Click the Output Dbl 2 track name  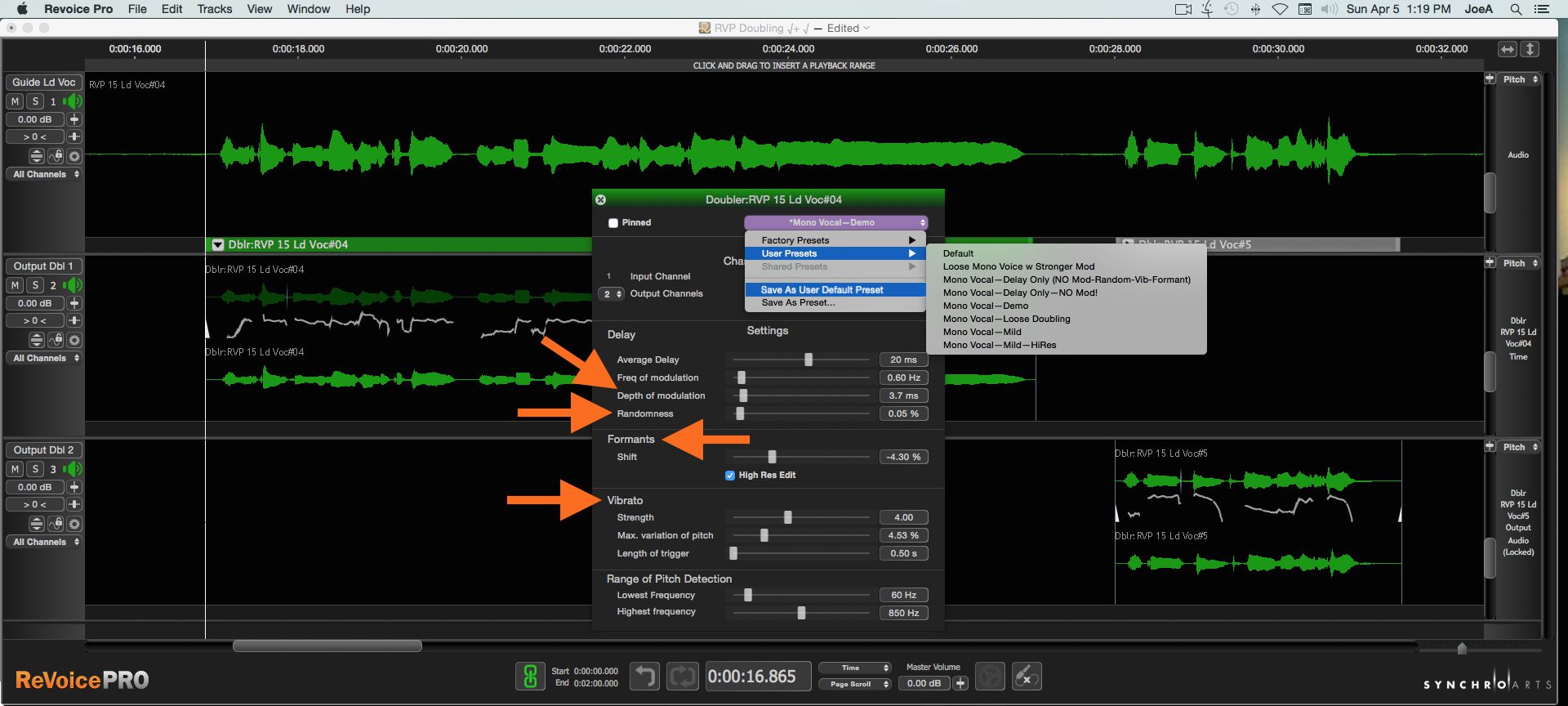(44, 450)
